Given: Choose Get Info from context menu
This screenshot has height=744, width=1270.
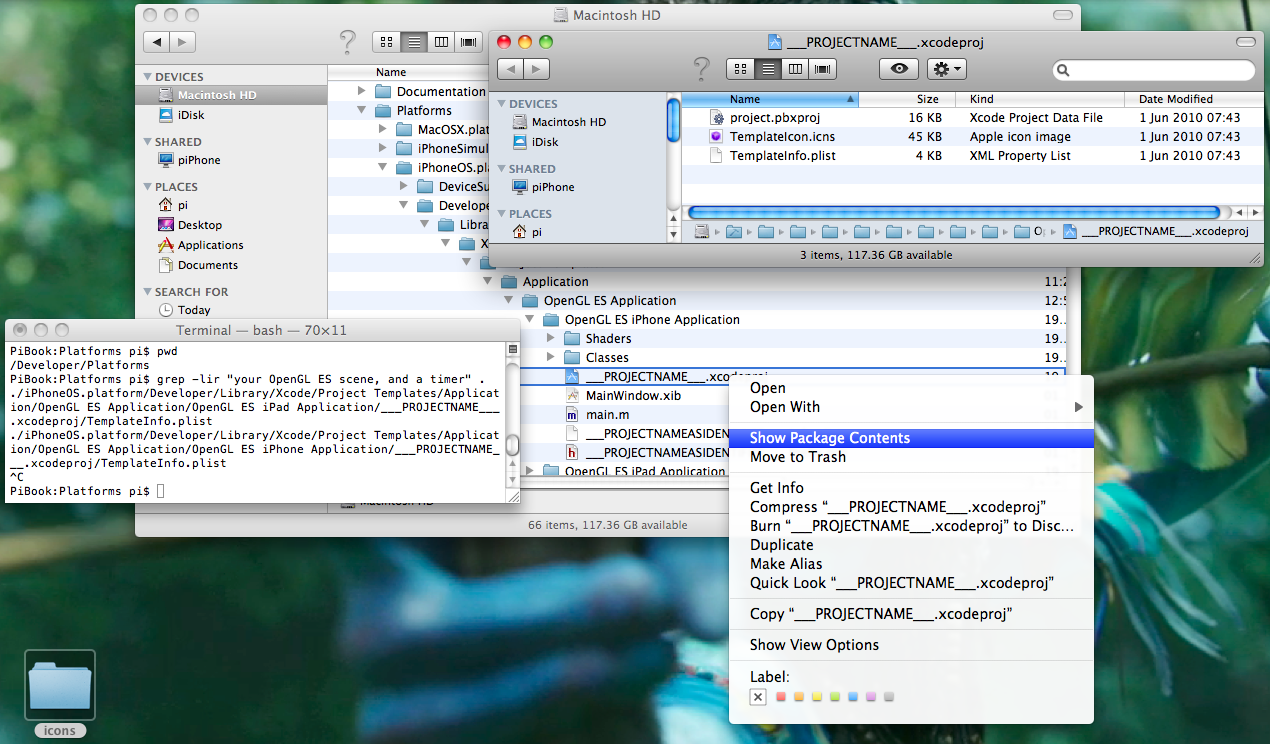Looking at the screenshot, I should pyautogui.click(x=911, y=488).
